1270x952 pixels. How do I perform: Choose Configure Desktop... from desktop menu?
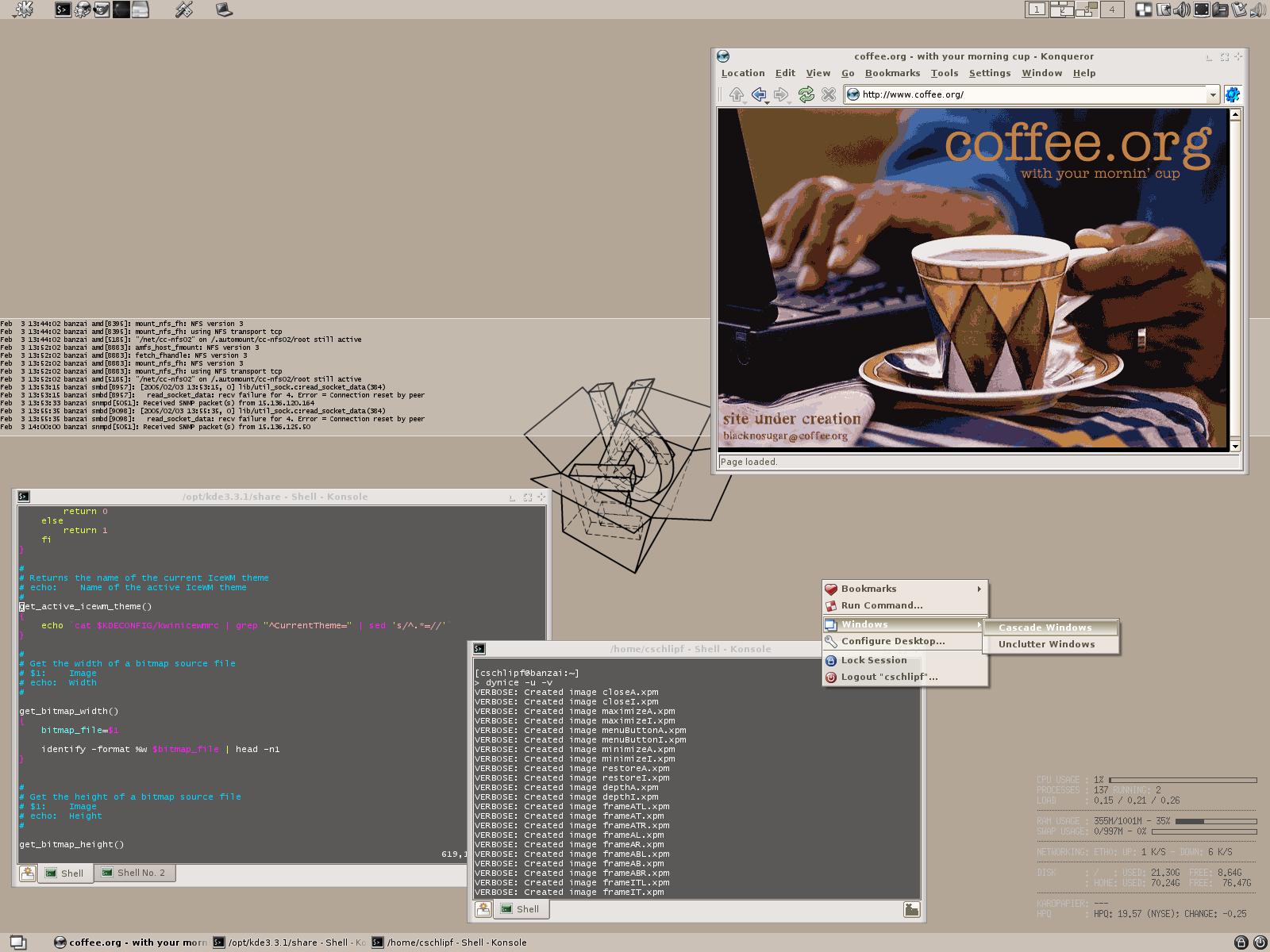pyautogui.click(x=905, y=641)
